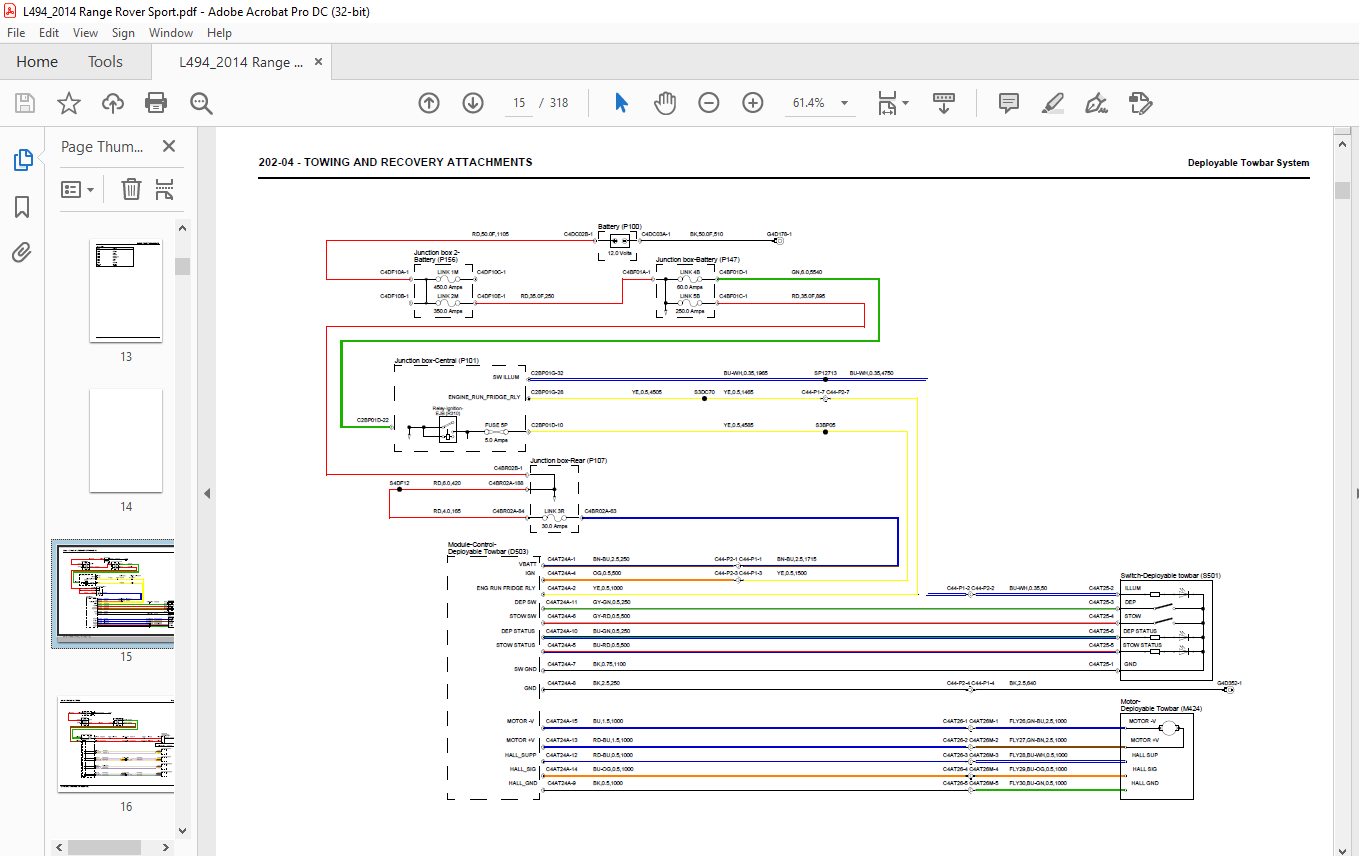Collapse the left navigation pane

[207, 493]
